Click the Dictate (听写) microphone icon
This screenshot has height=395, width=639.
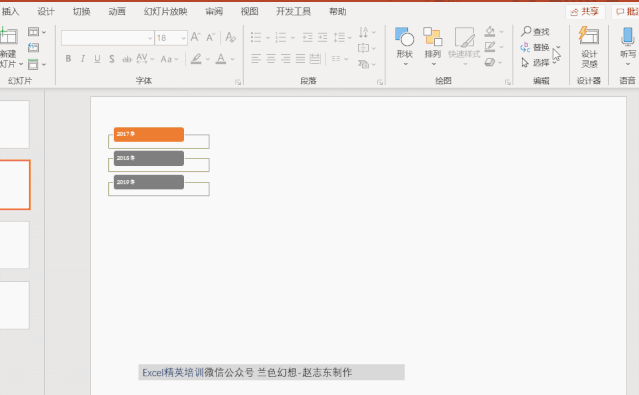click(628, 36)
